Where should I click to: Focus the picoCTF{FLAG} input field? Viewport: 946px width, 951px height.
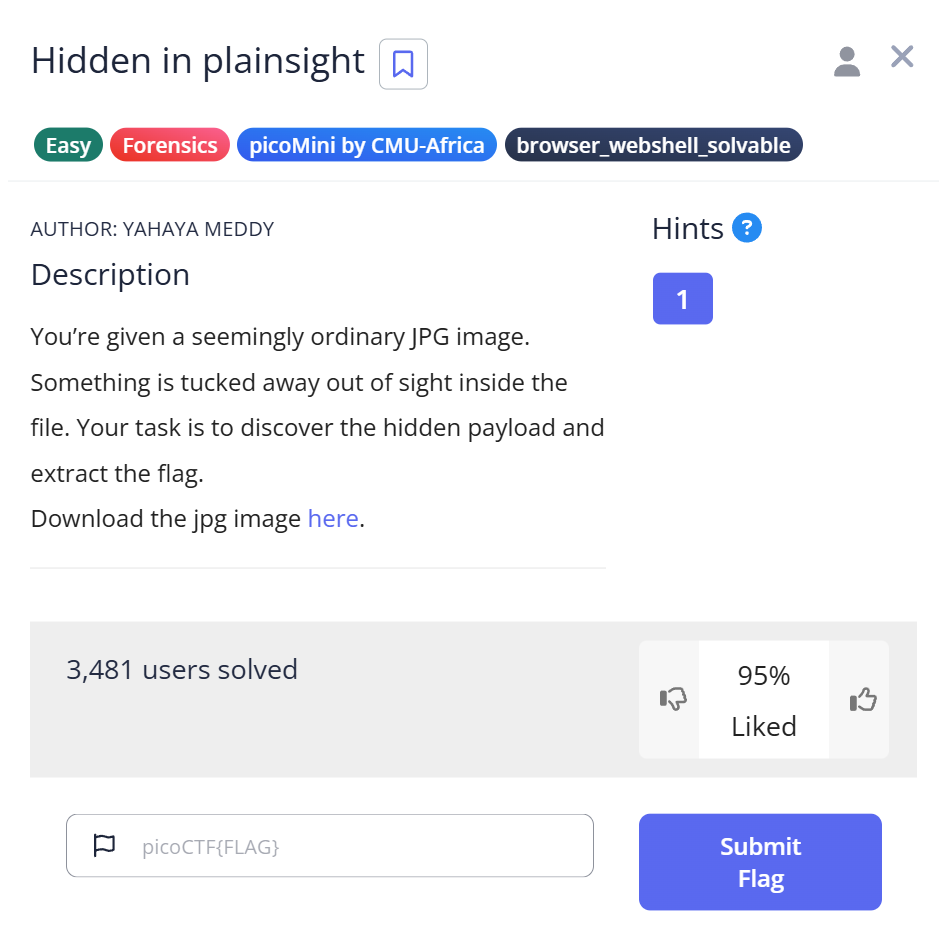[x=360, y=846]
